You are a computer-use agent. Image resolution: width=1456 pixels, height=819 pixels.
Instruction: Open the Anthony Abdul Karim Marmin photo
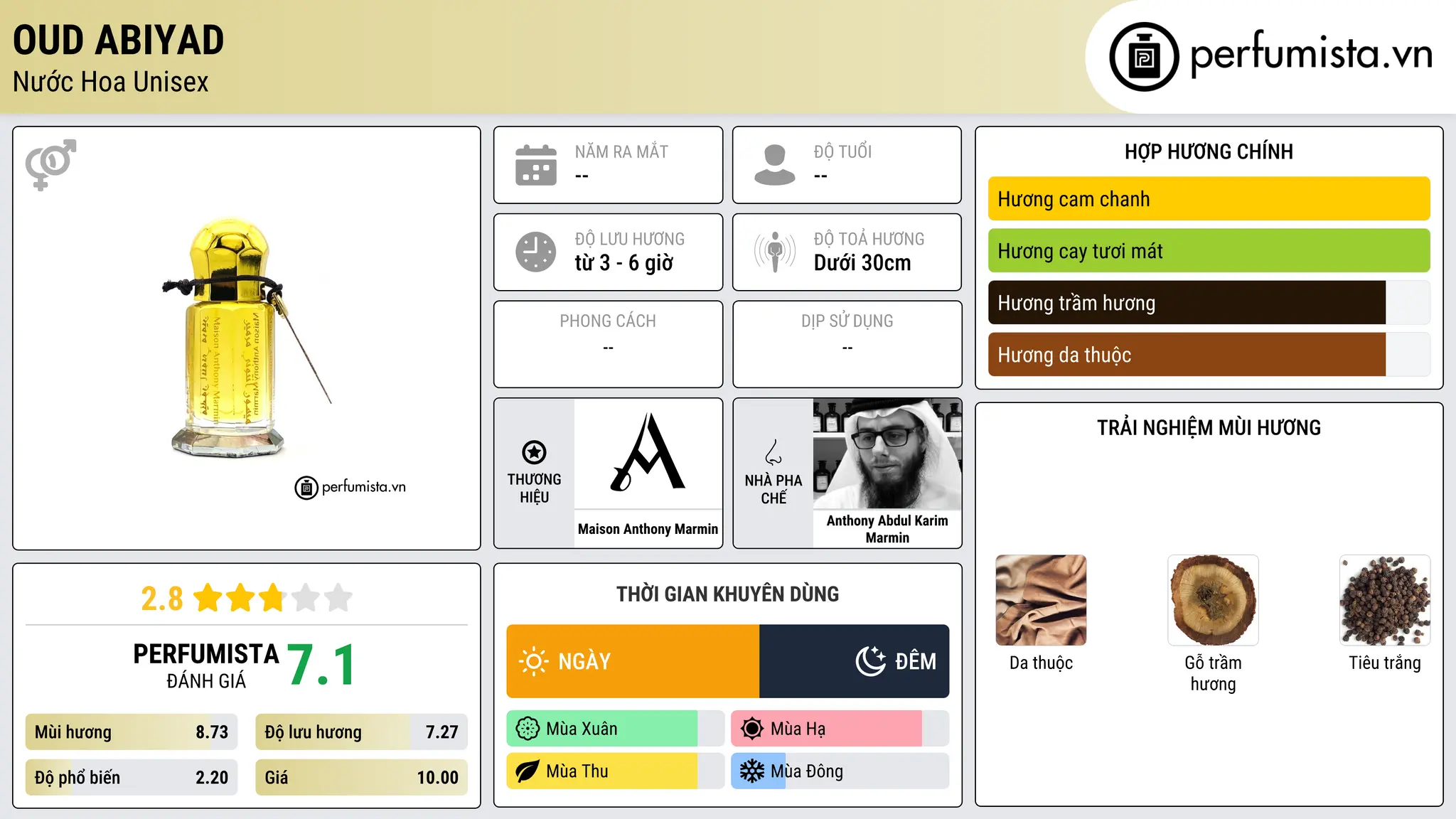pyautogui.click(x=887, y=454)
